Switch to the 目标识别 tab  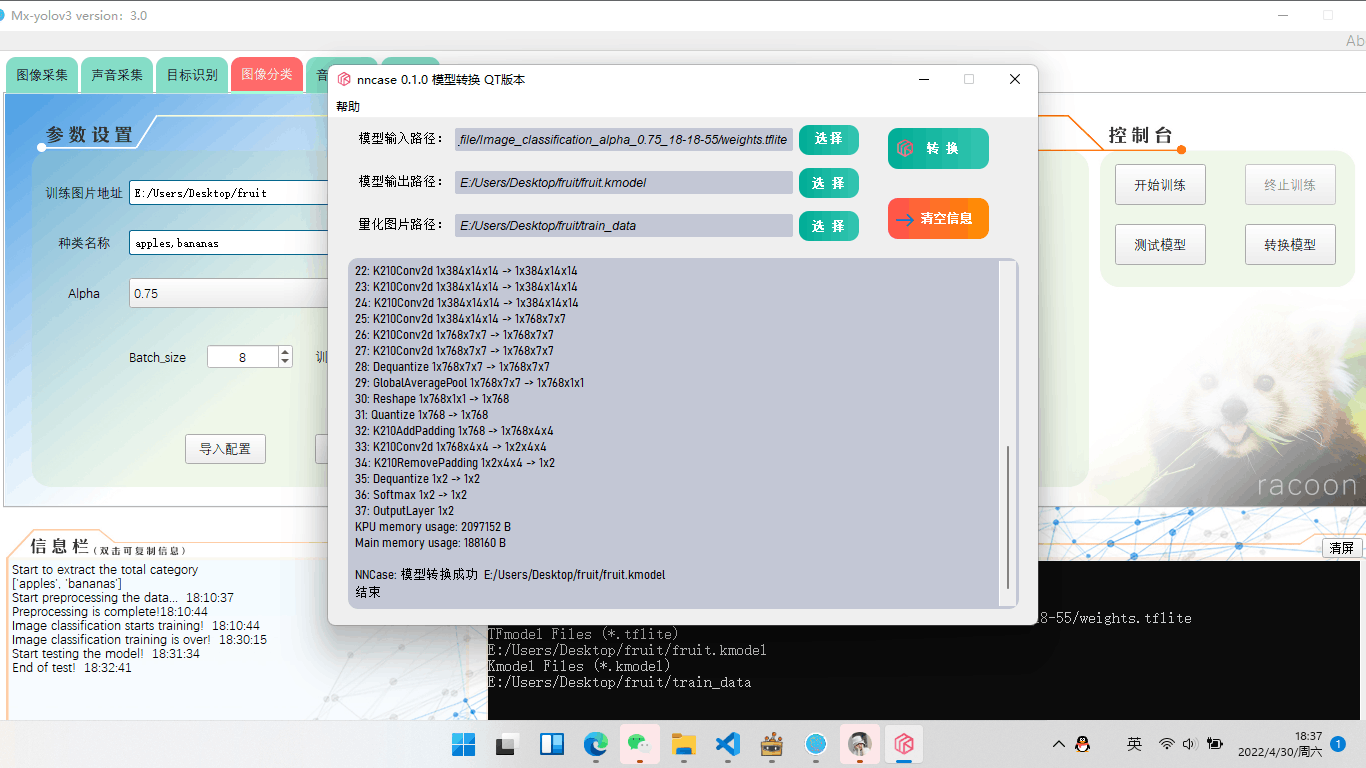[191, 74]
